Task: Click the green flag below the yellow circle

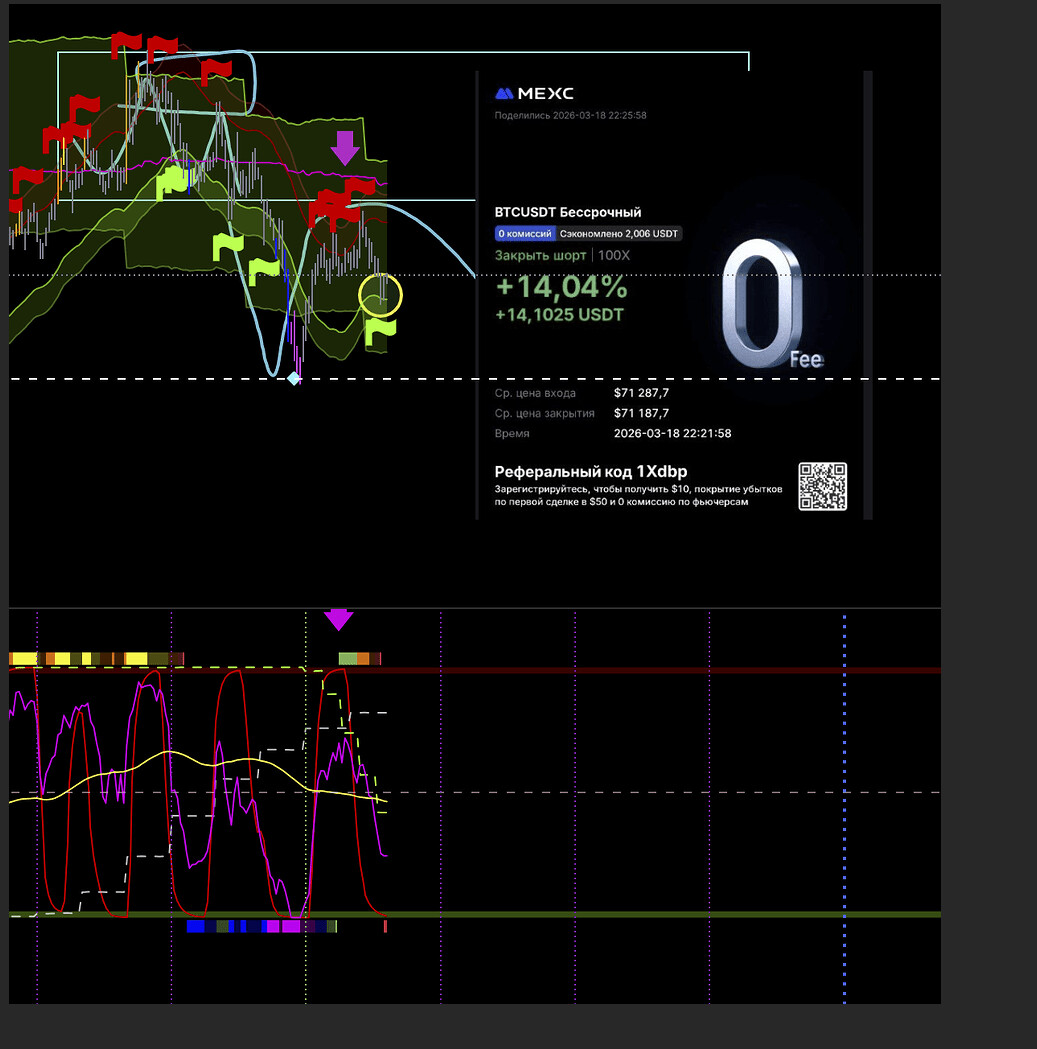Action: (x=380, y=331)
